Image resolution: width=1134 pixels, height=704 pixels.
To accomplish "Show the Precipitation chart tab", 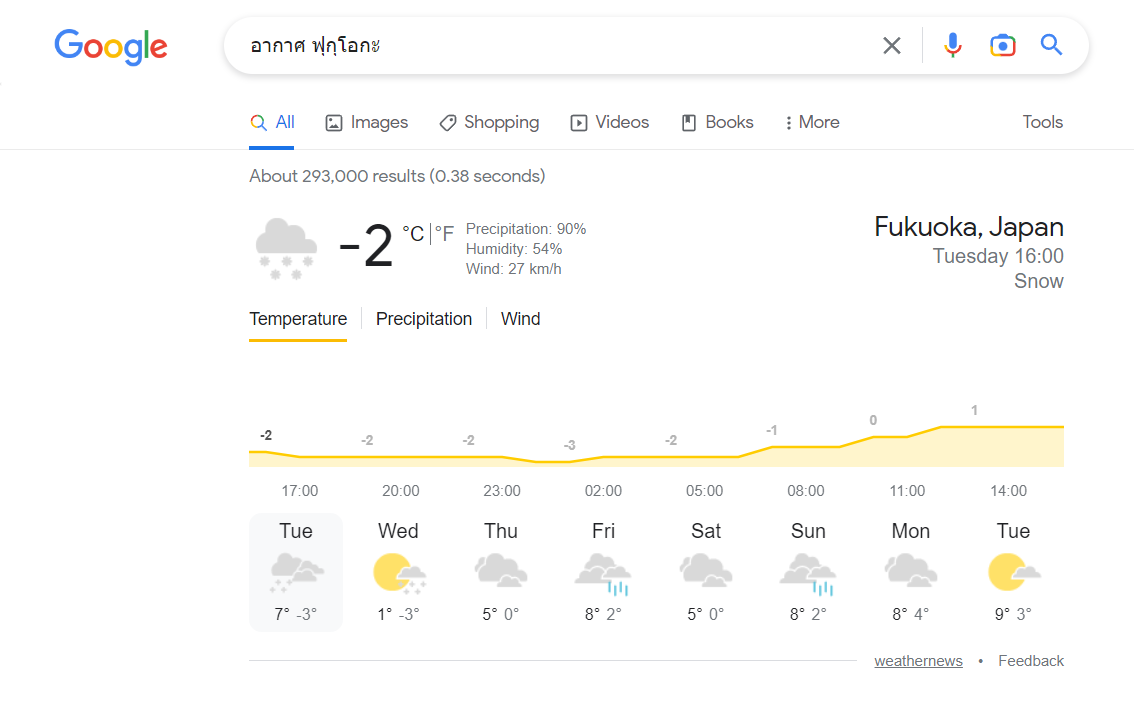I will tap(424, 319).
